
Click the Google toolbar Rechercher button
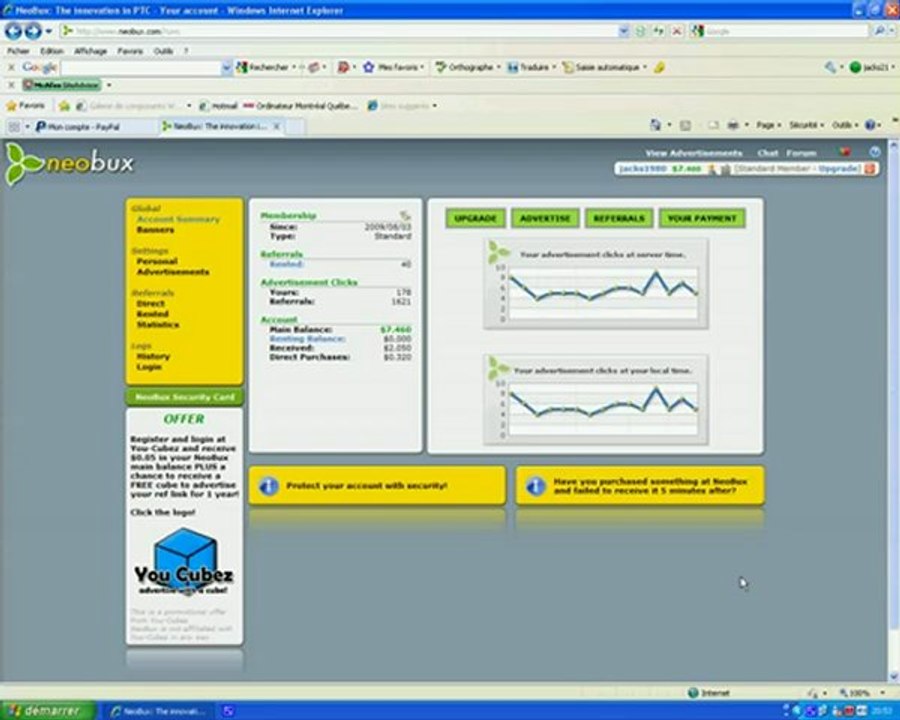tap(262, 68)
